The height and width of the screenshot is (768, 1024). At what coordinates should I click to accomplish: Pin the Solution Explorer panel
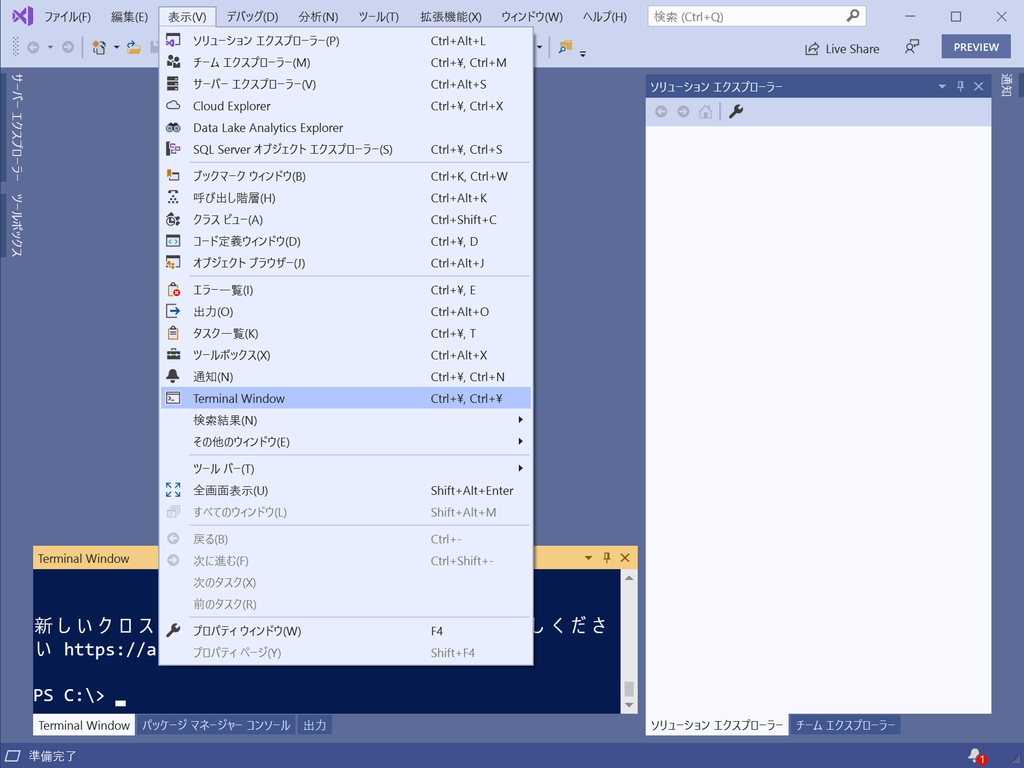[959, 86]
